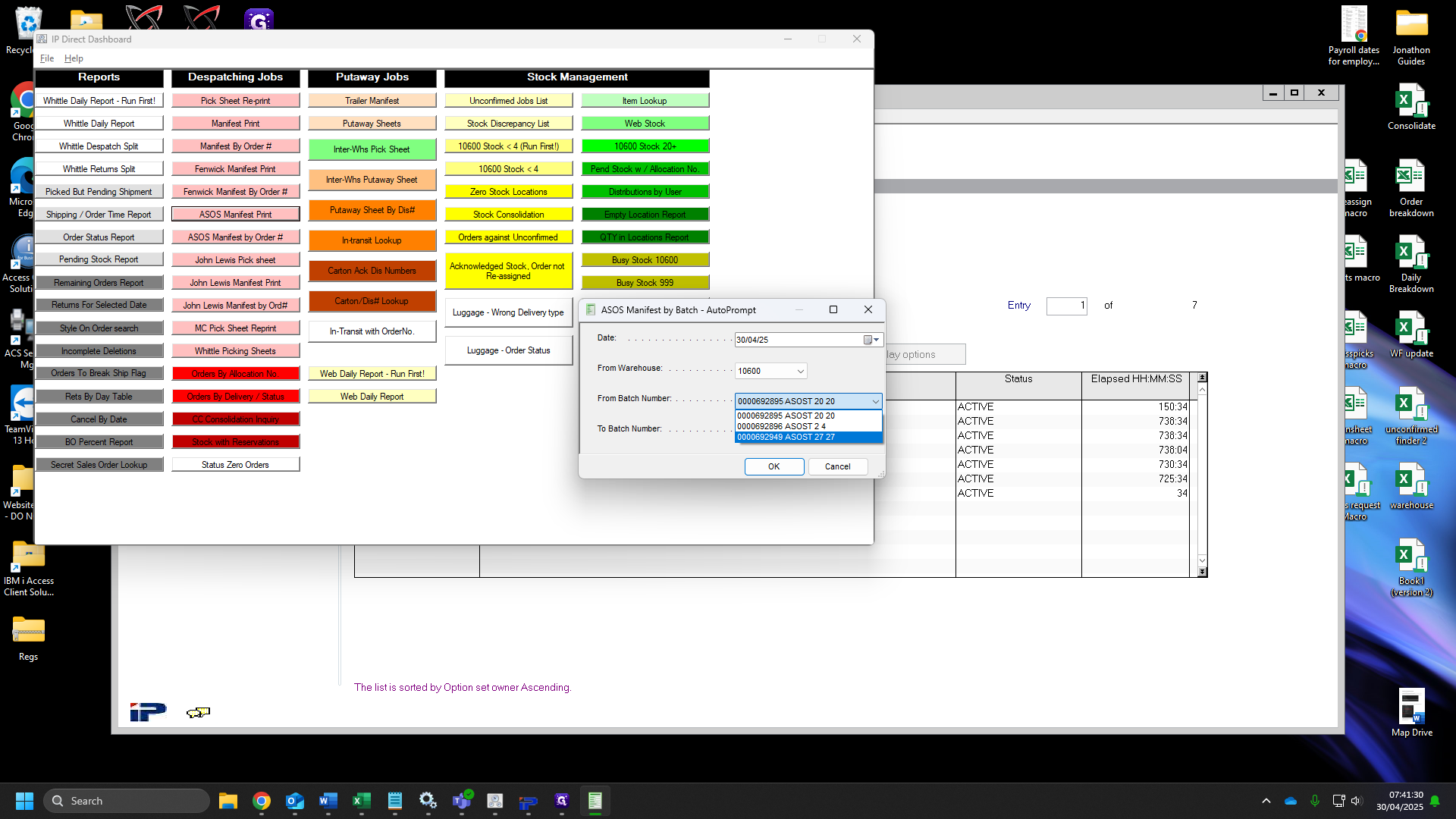Open Luggage - Order Status

click(x=508, y=350)
